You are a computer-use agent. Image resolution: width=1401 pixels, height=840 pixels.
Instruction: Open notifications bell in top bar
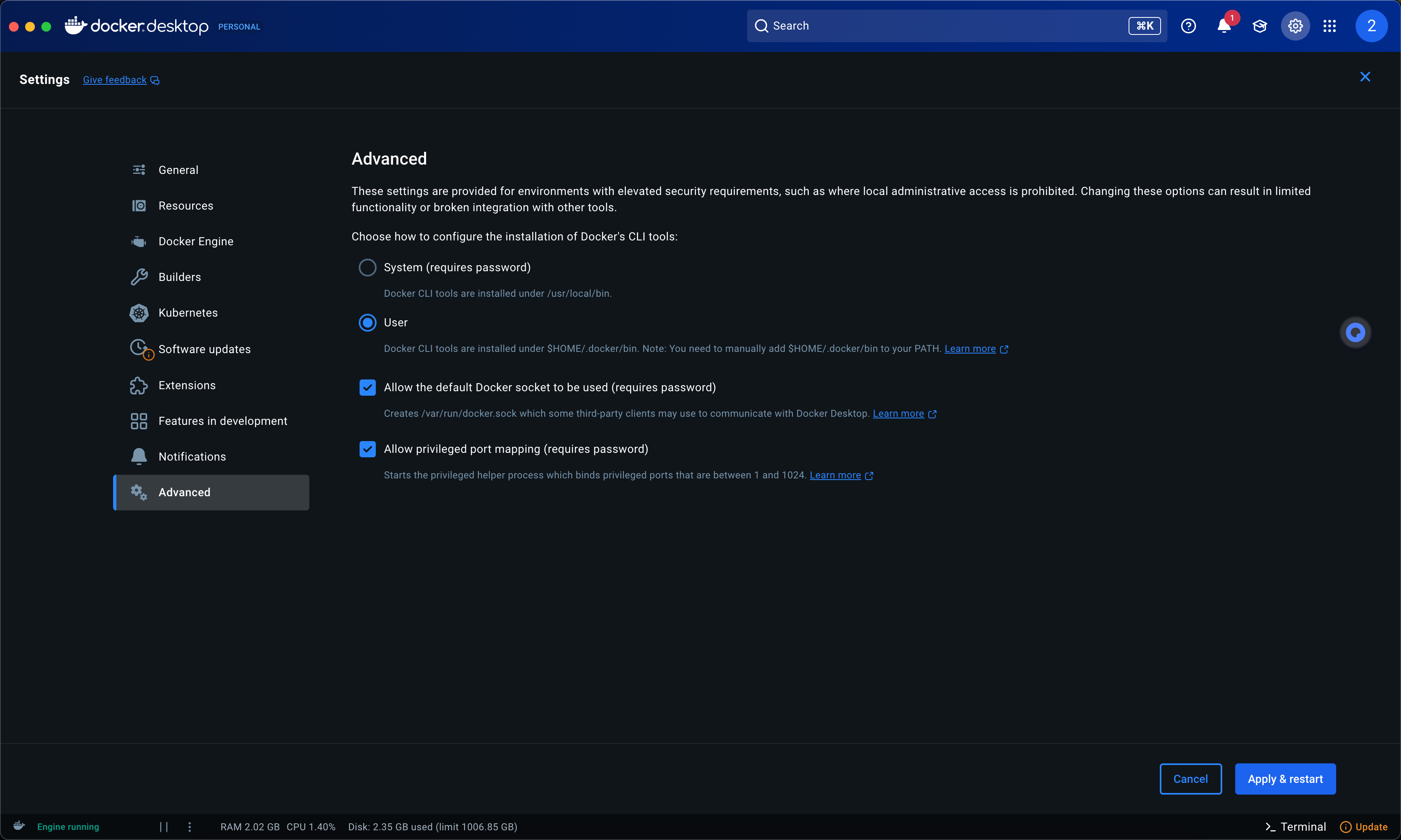[1224, 26]
